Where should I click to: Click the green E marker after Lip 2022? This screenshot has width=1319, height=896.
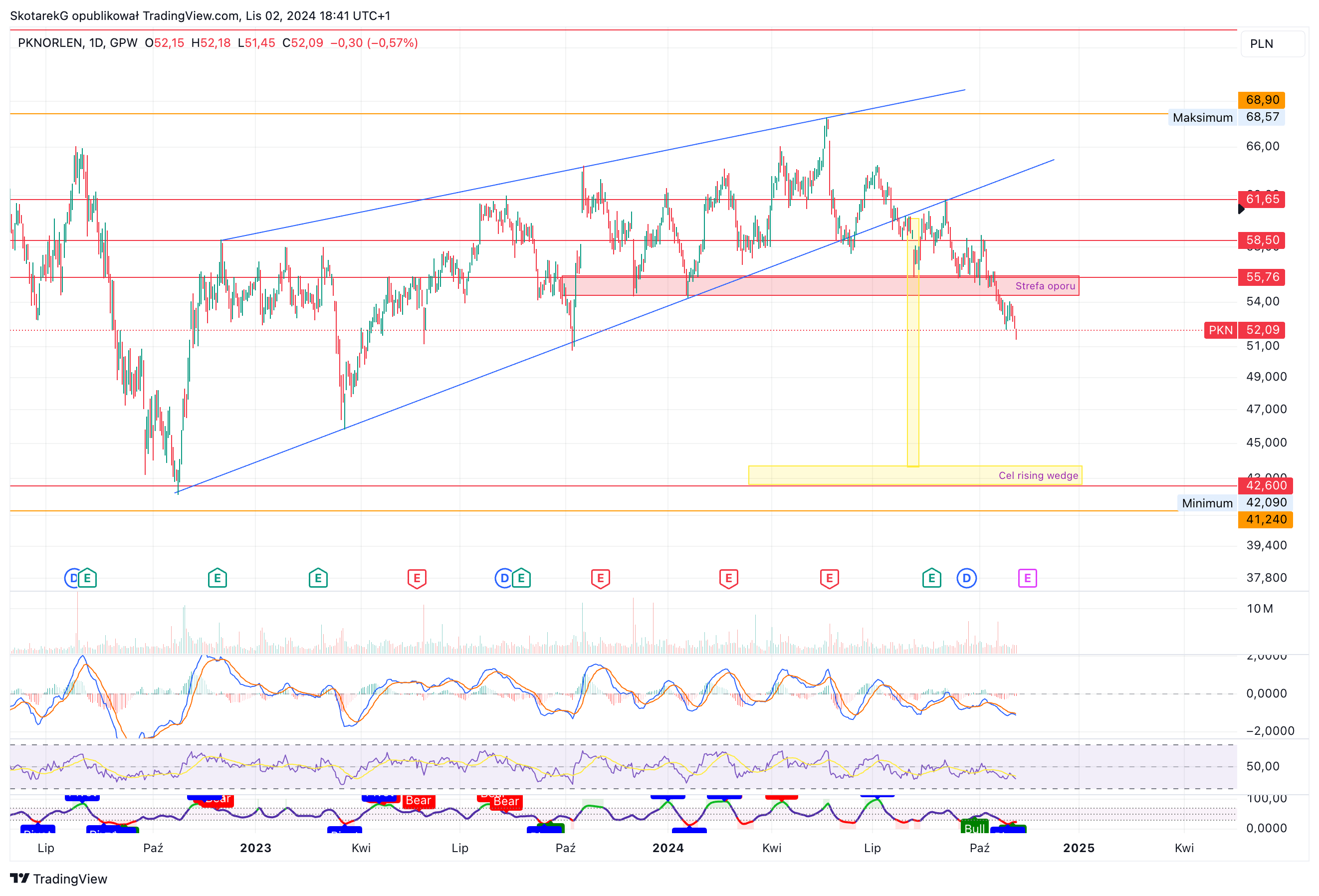(x=87, y=578)
